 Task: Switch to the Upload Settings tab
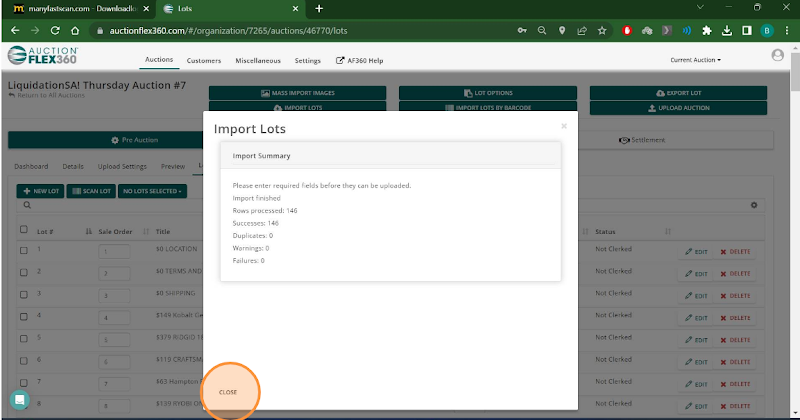(123, 166)
